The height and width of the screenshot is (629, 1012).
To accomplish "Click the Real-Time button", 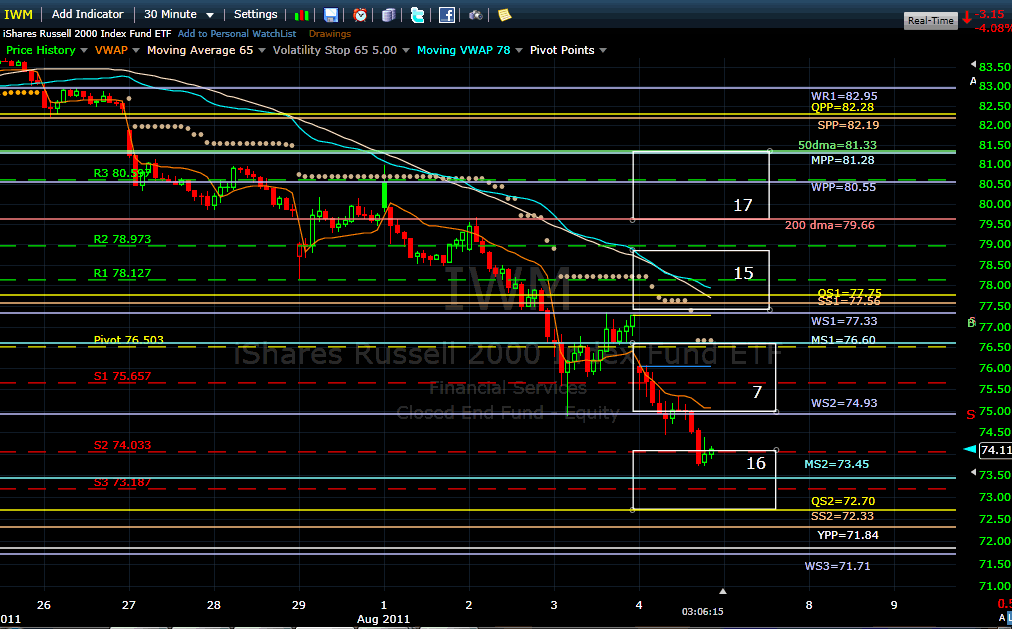I will coord(930,21).
